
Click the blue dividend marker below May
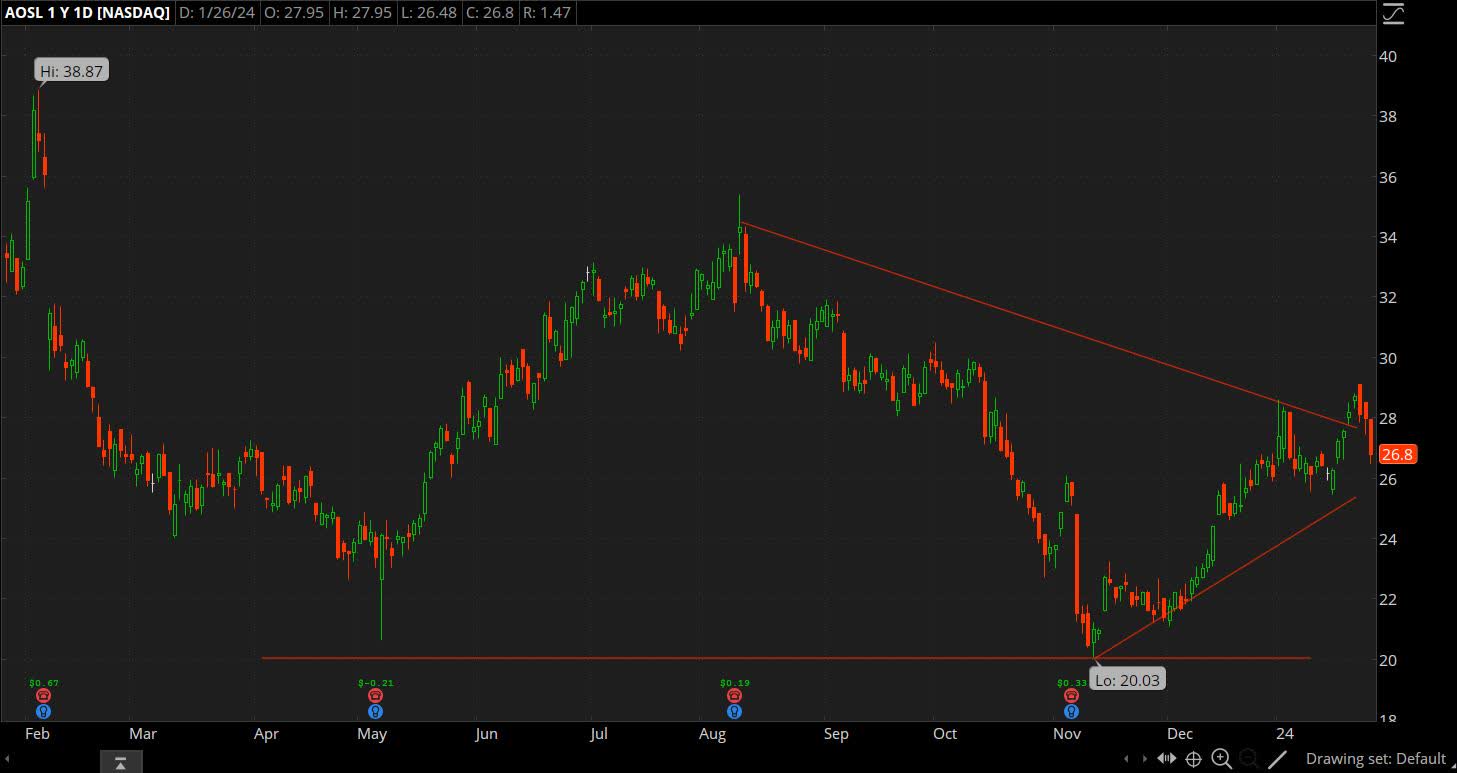tap(374, 711)
